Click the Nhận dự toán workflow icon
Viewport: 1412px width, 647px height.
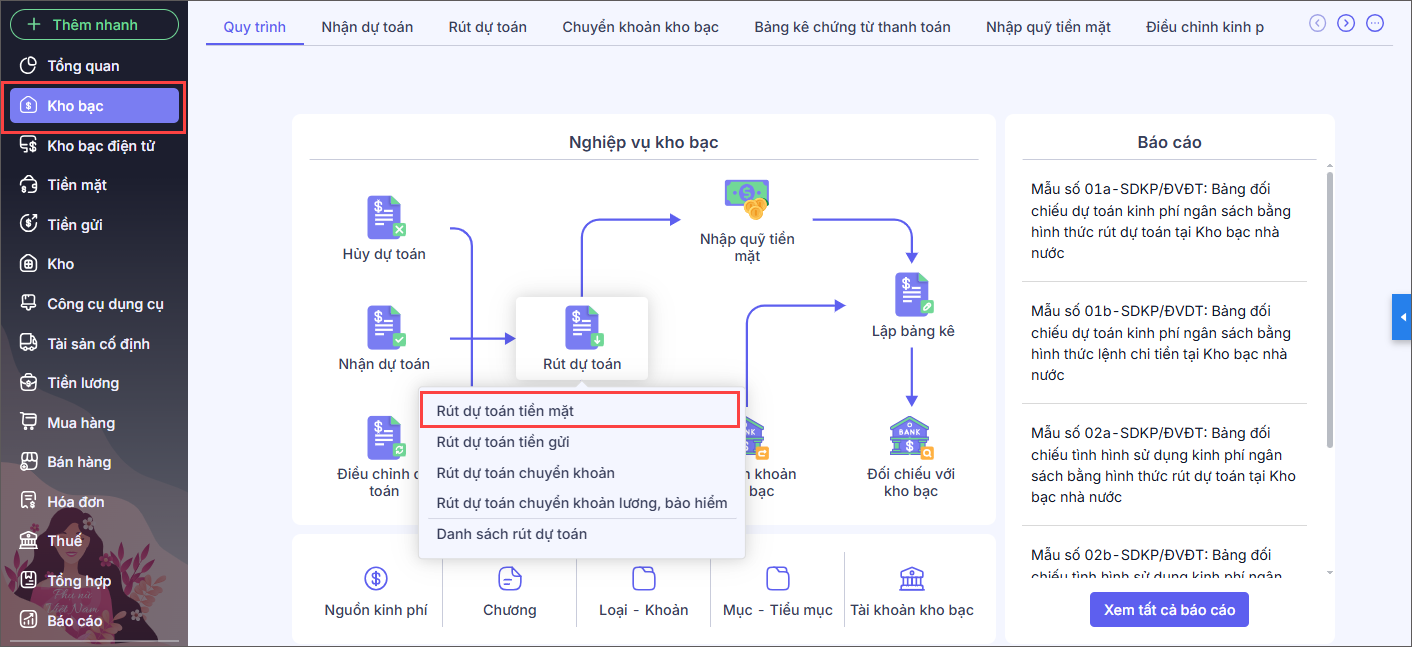[x=385, y=328]
